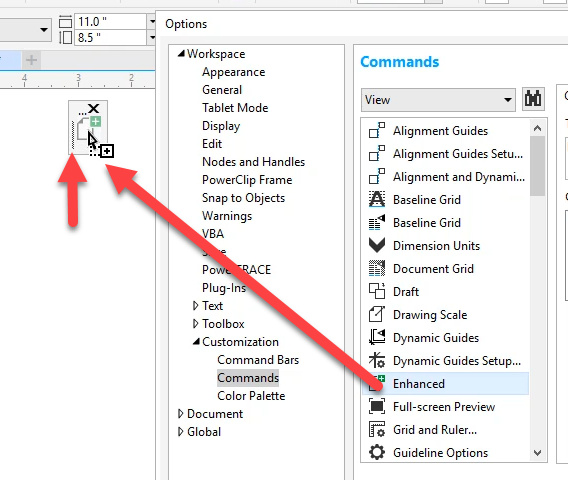Select the Guideline Options gear icon
Screen dimensions: 568x480
coord(377,452)
